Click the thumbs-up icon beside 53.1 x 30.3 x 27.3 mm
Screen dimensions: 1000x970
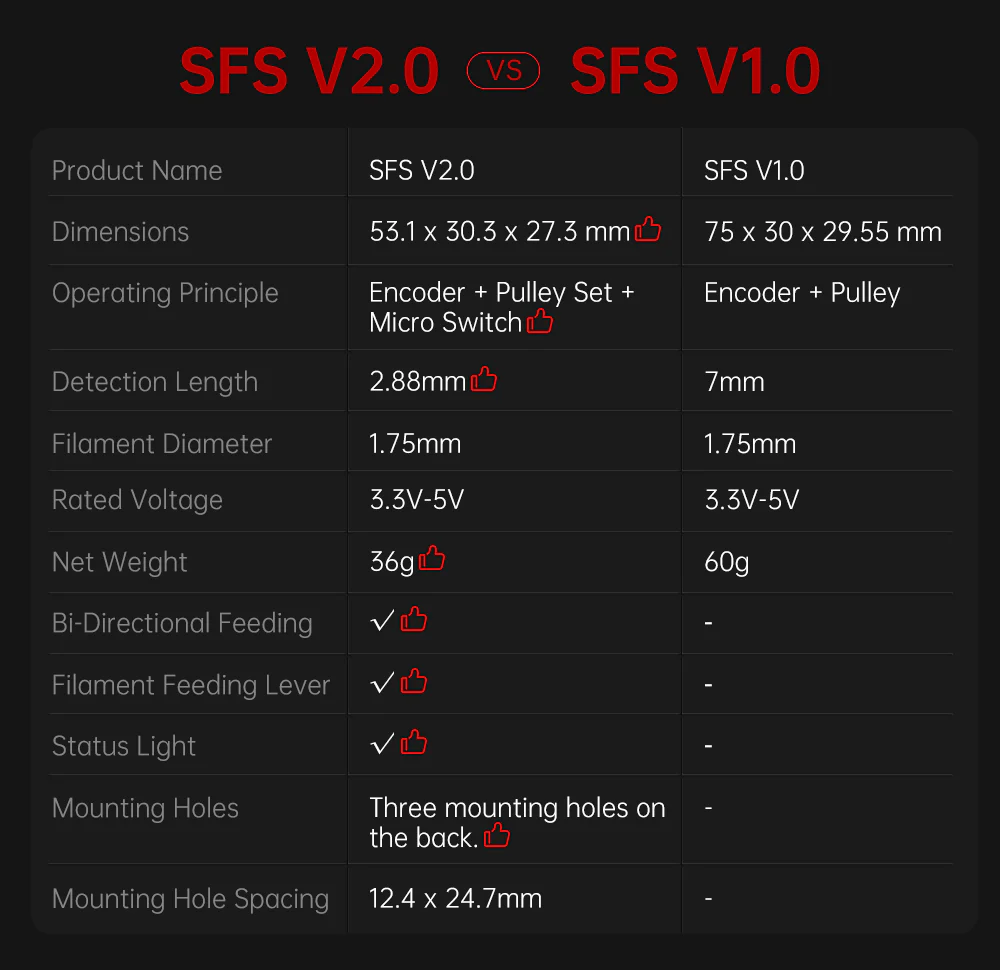coord(648,230)
